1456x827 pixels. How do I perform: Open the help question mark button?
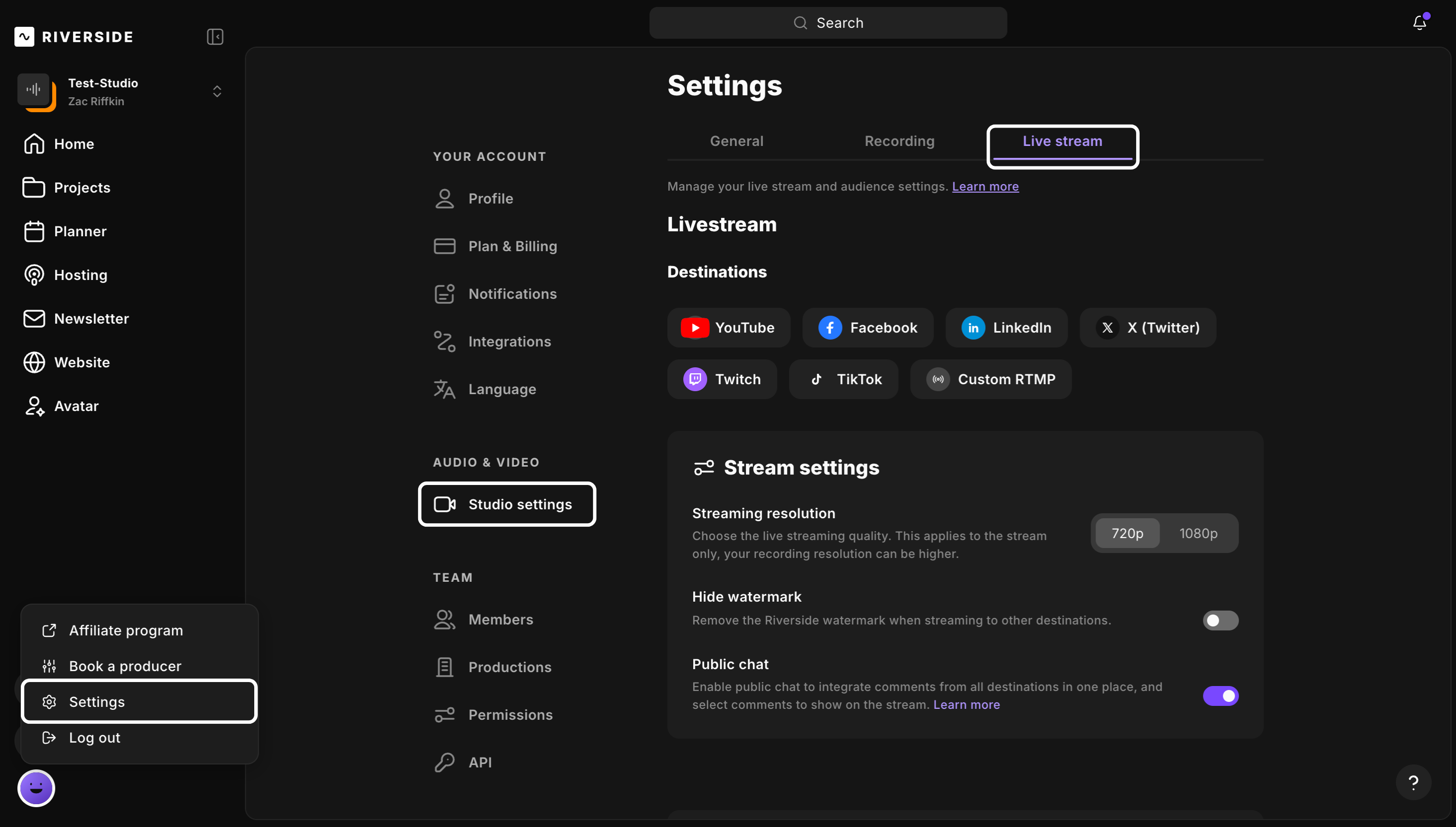(x=1413, y=783)
